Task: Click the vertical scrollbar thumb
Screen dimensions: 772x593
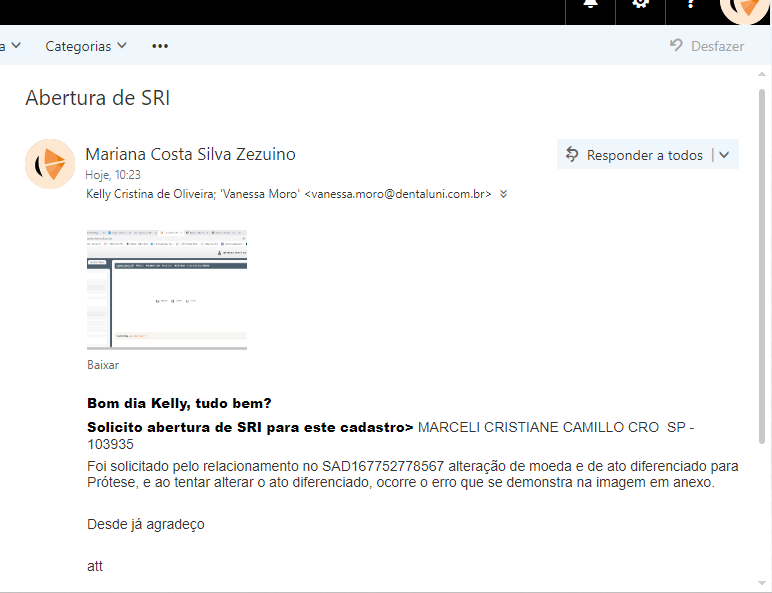Action: (762, 266)
